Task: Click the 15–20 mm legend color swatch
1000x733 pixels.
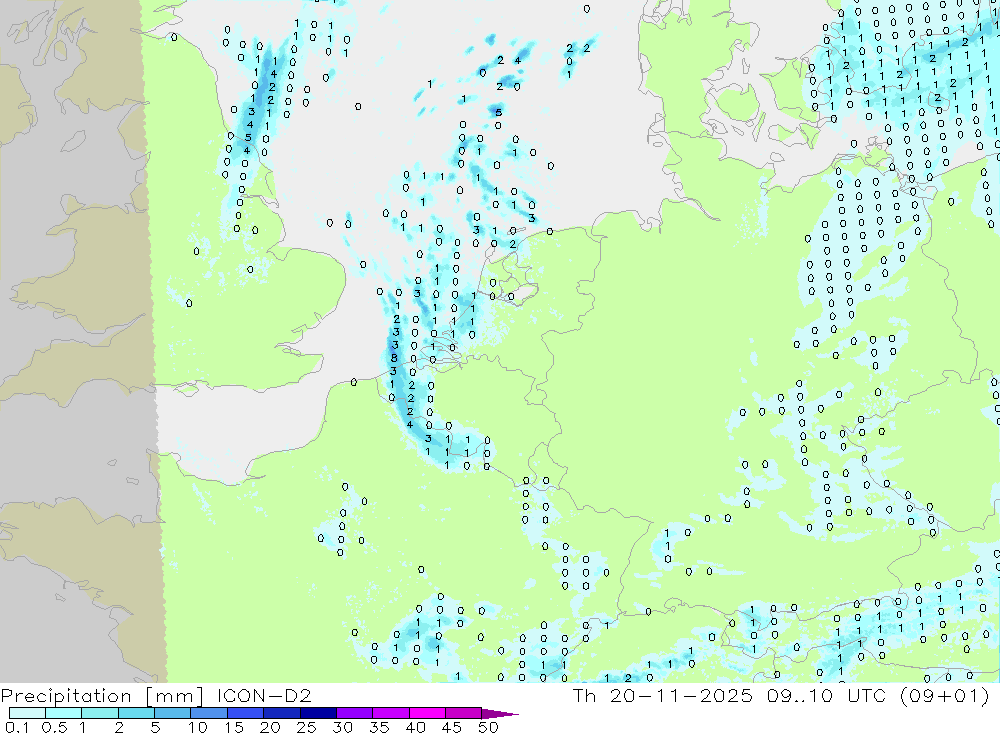Action: click(245, 713)
